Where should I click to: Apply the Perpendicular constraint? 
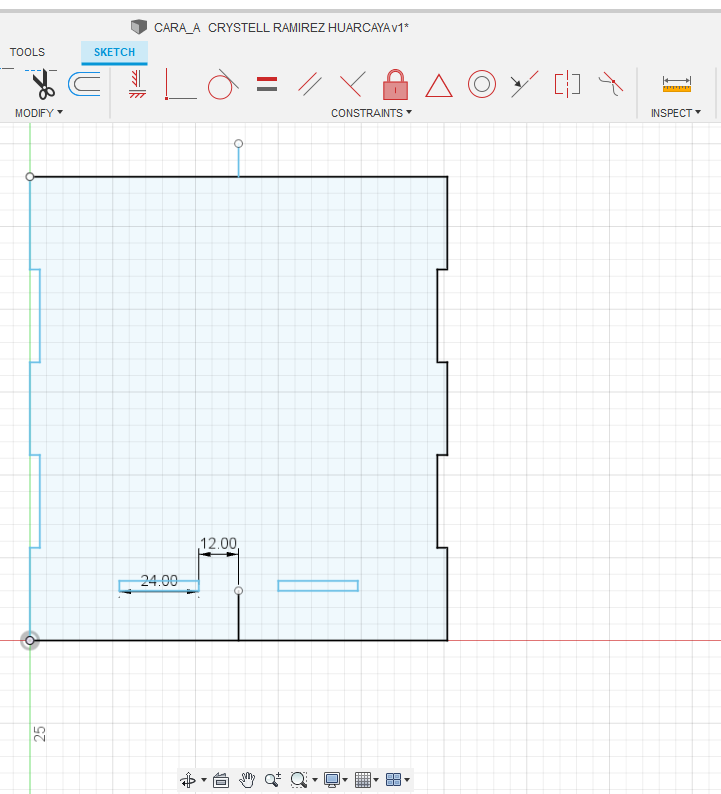pos(353,84)
